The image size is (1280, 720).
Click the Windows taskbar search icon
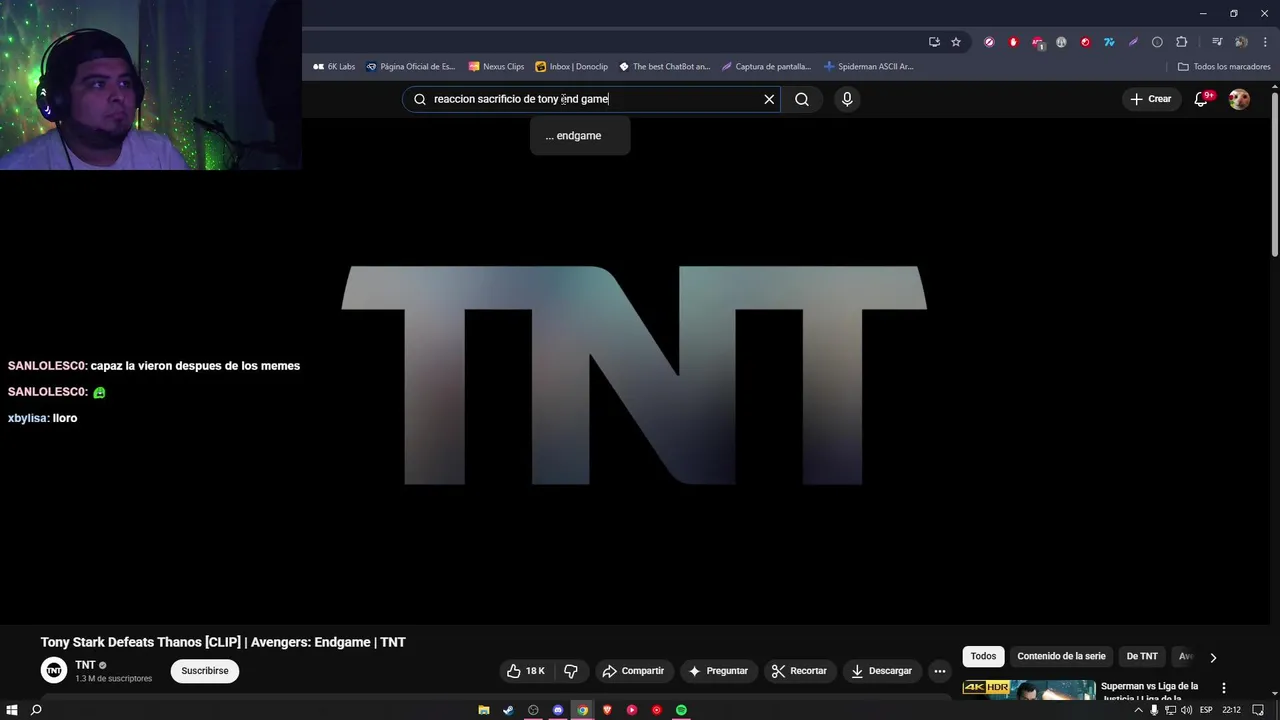tap(36, 710)
